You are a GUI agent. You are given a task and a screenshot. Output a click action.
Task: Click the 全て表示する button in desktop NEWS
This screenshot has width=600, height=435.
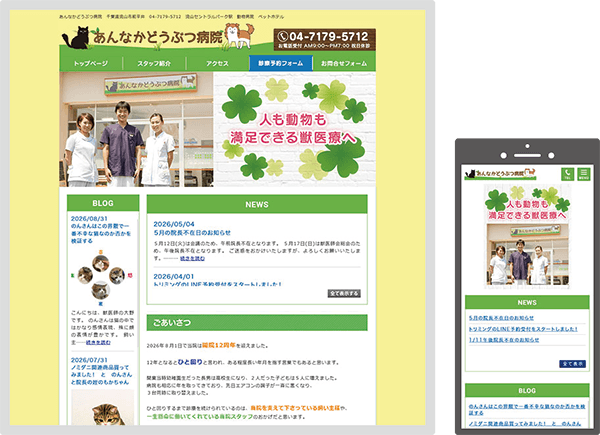[x=344, y=293]
